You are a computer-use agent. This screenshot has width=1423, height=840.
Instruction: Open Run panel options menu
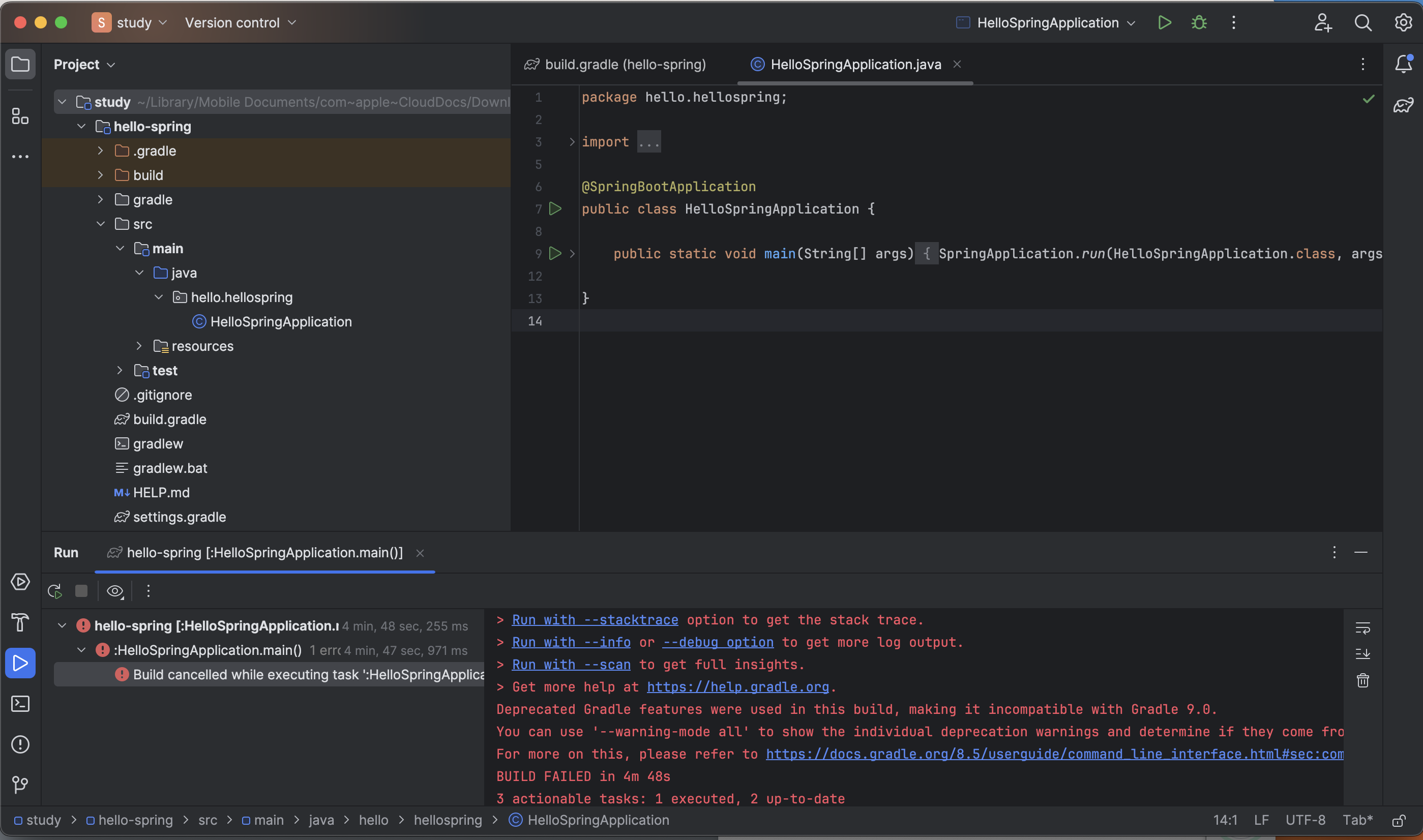[1334, 552]
